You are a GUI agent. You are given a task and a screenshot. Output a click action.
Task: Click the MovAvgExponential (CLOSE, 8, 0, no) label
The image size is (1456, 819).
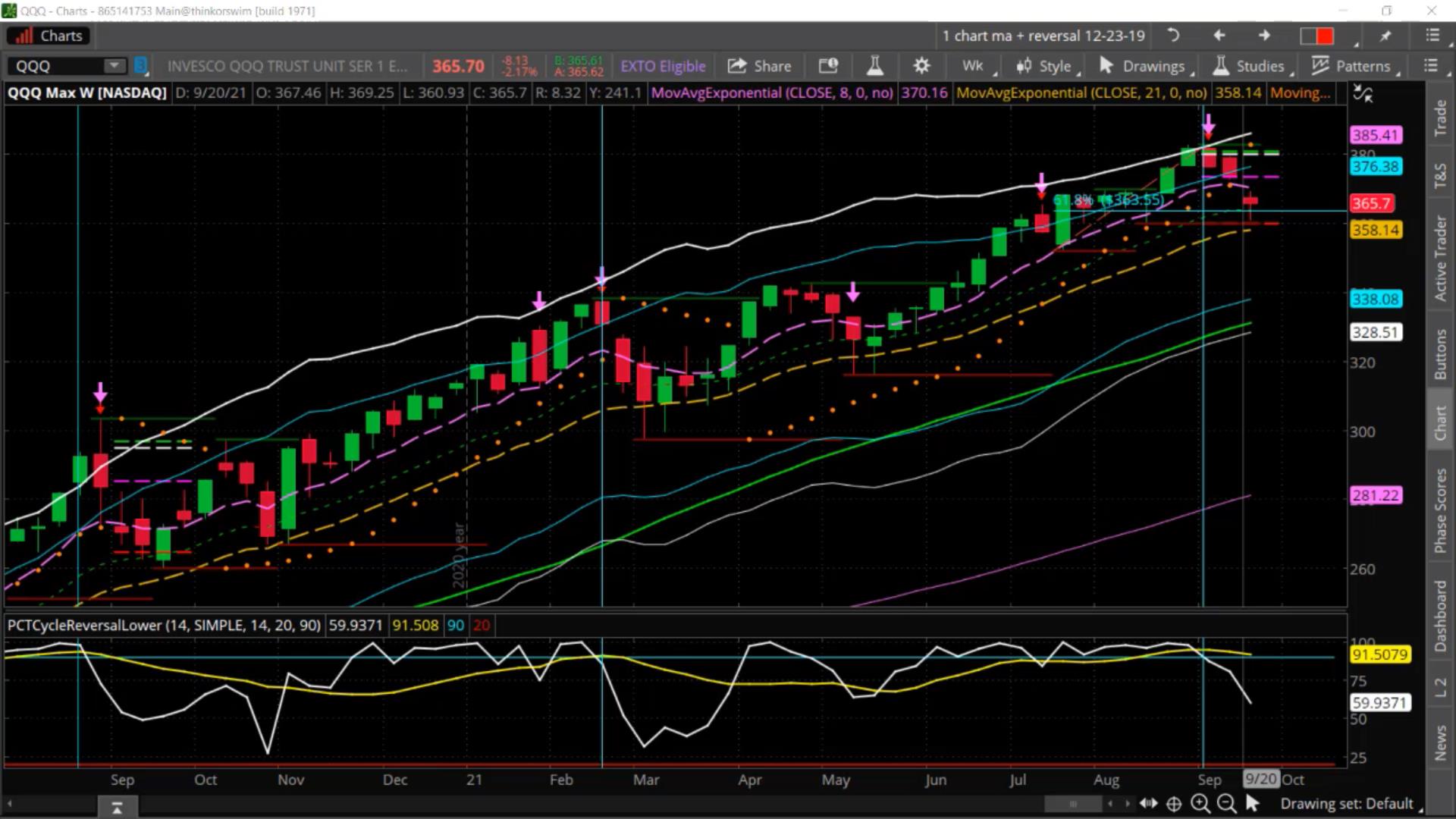[x=772, y=93]
